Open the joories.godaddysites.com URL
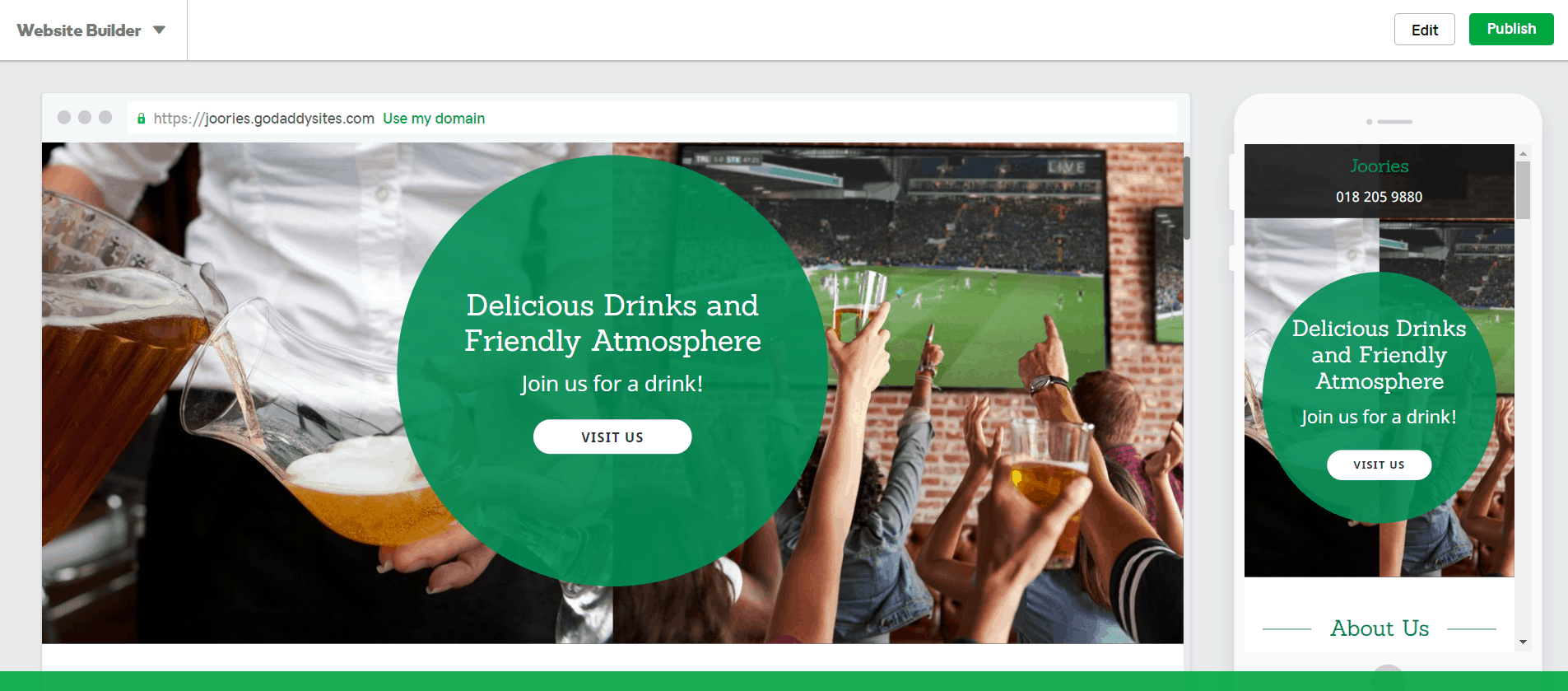The image size is (1568, 691). 263,119
